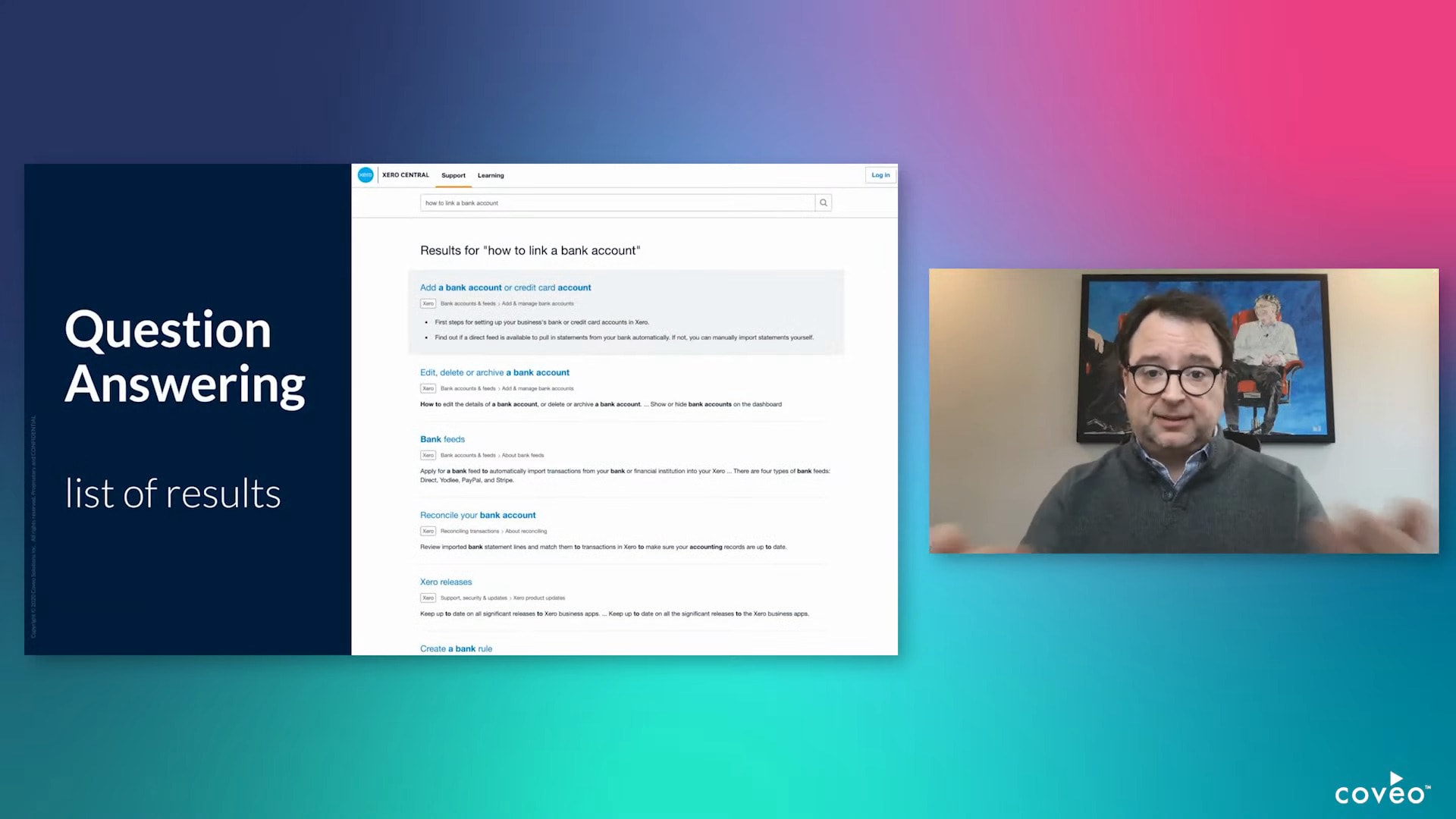Click the presenter webcam video
The width and height of the screenshot is (1456, 819).
(1184, 411)
